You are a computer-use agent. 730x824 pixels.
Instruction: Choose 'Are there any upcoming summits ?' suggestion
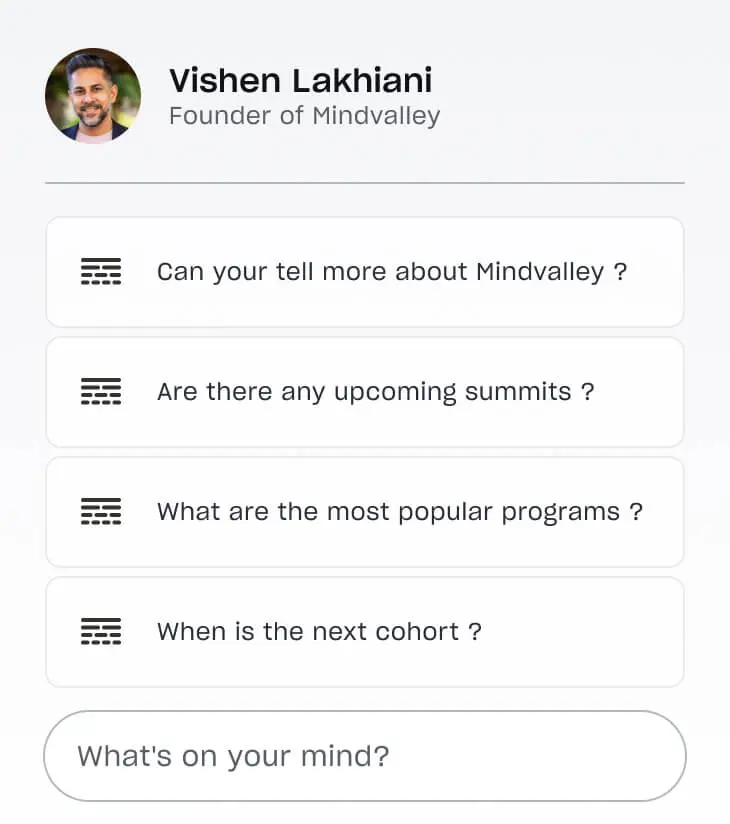[x=375, y=392]
